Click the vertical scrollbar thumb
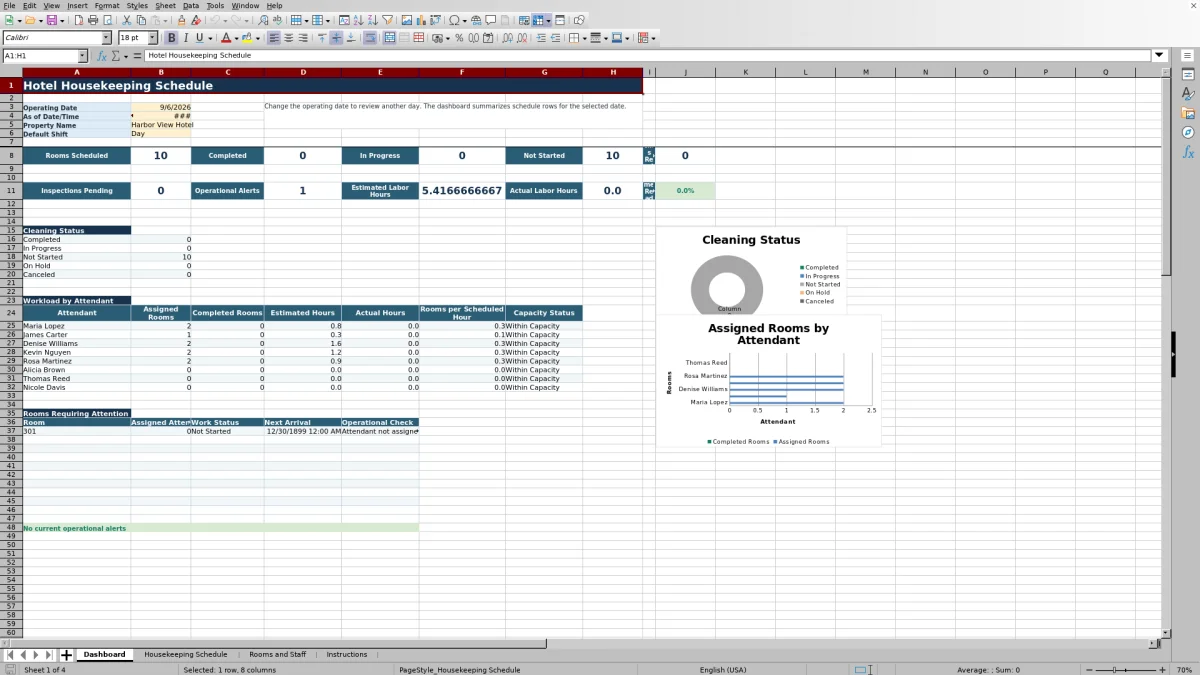 coord(1166,177)
